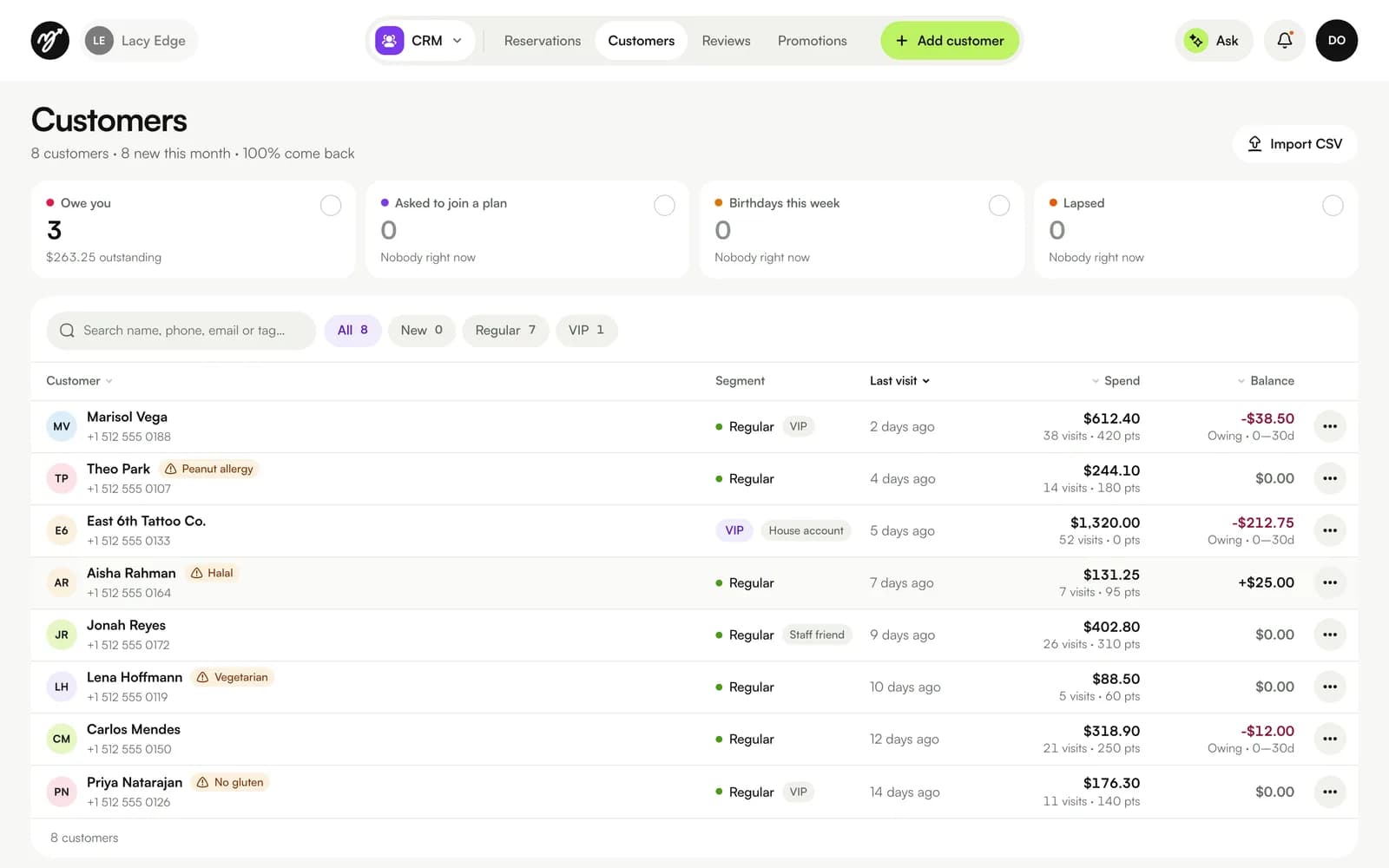Image resolution: width=1389 pixels, height=868 pixels.
Task: Filter by the Regular 7 chip
Action: [x=505, y=331]
